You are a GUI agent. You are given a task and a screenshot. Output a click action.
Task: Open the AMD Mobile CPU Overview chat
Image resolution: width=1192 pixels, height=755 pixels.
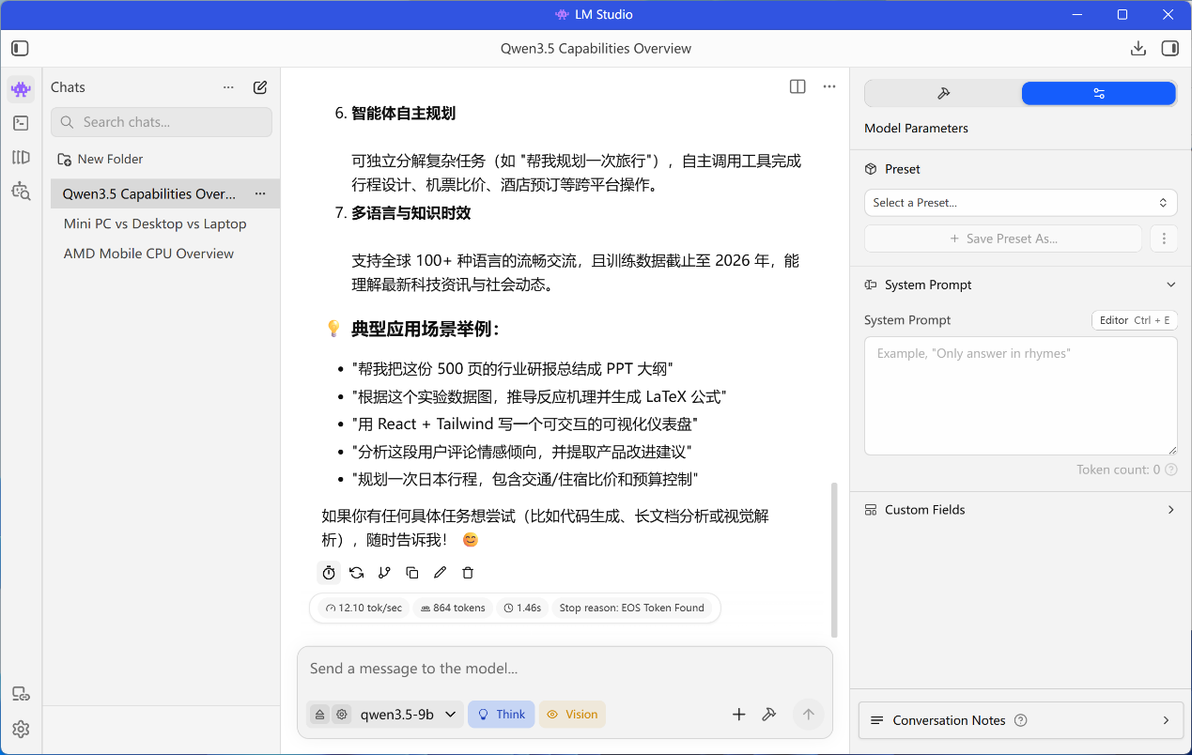click(149, 254)
